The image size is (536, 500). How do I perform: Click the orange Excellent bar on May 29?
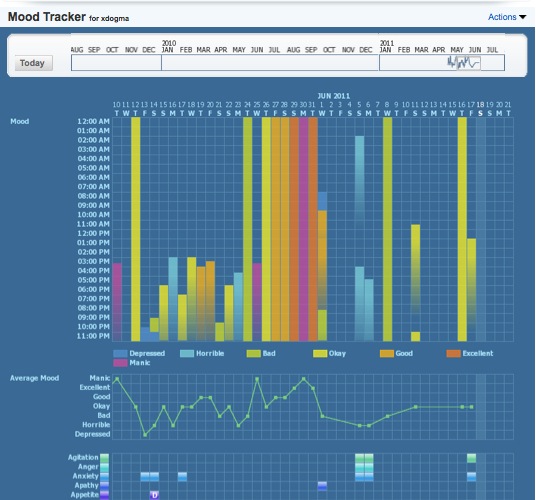click(x=294, y=229)
